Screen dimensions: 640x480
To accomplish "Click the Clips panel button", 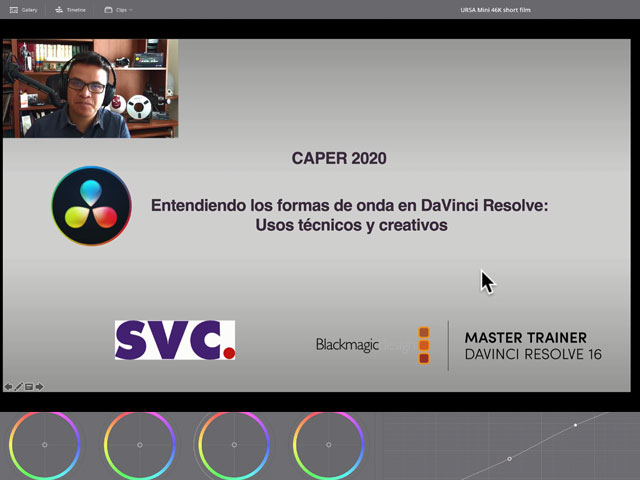I will [116, 10].
